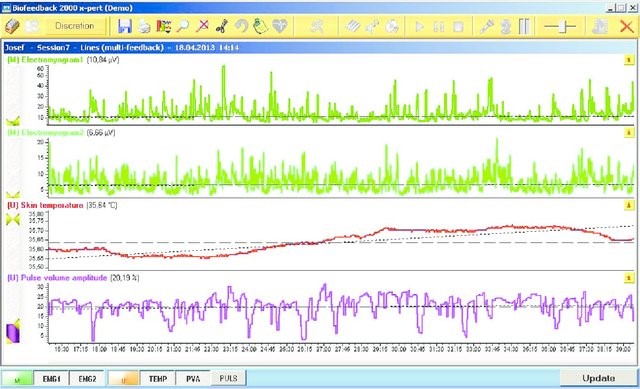This screenshot has height=389, width=640.
Task: Click the heart-shaped toolbar icon
Action: click(280, 27)
